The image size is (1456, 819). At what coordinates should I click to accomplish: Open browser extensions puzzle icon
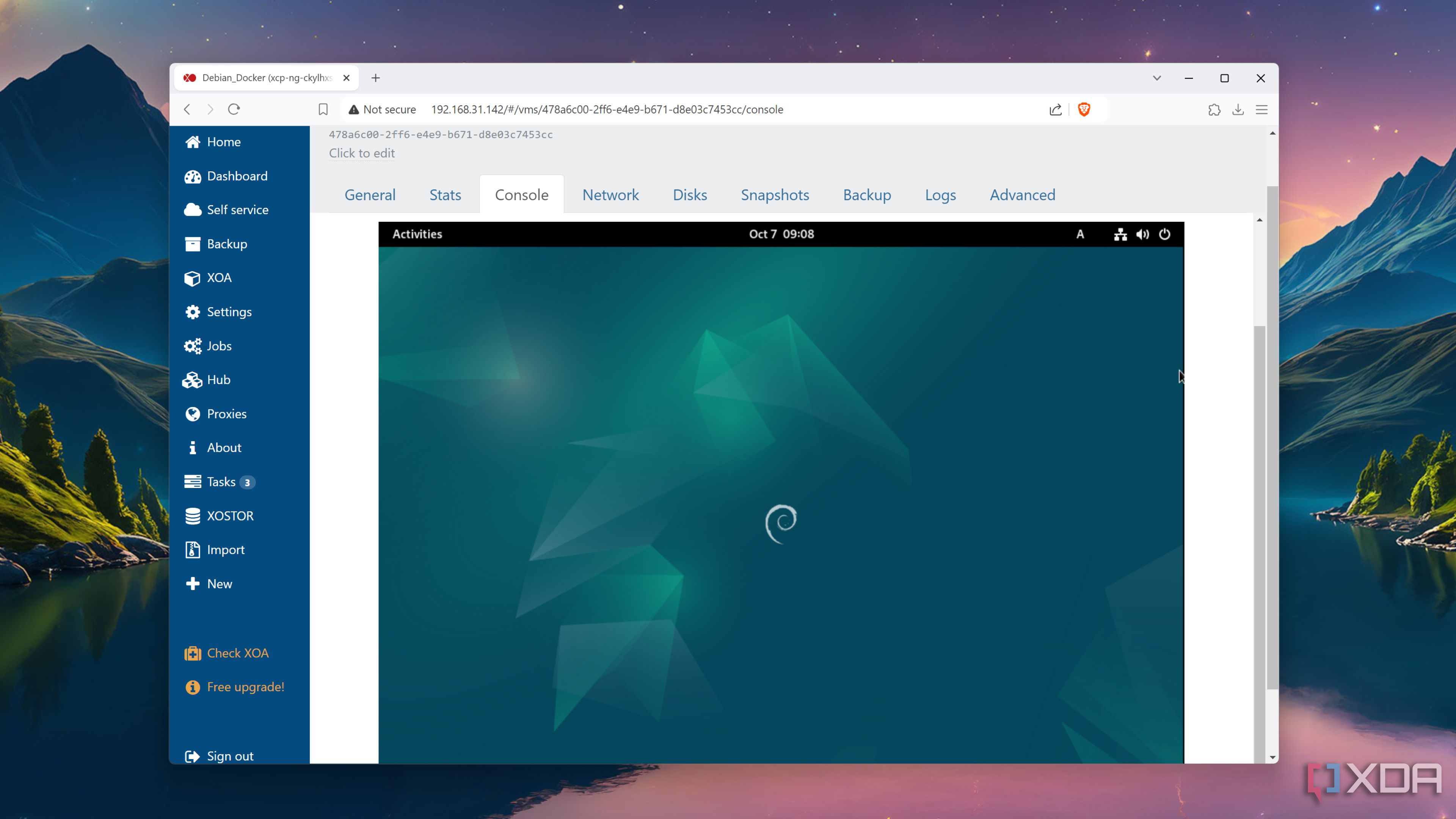pos(1214,110)
